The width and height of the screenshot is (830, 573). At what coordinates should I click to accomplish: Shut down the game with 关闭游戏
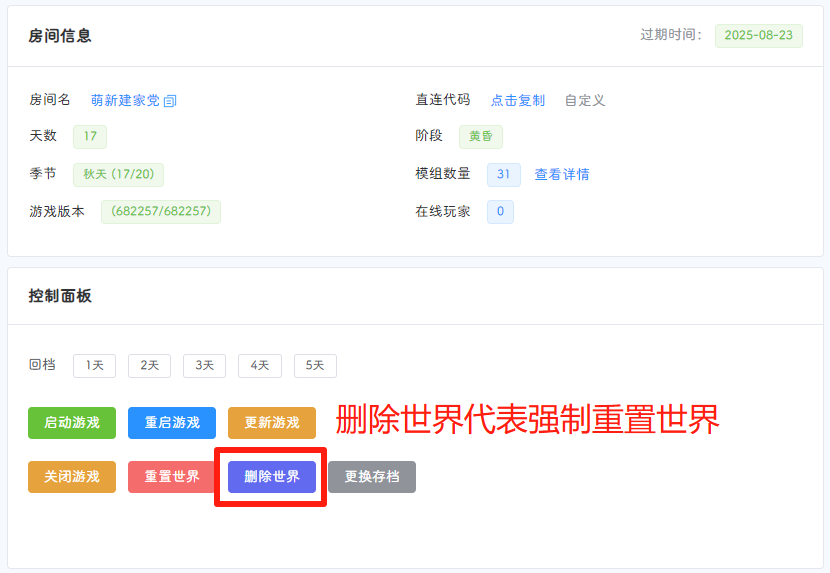tap(72, 477)
